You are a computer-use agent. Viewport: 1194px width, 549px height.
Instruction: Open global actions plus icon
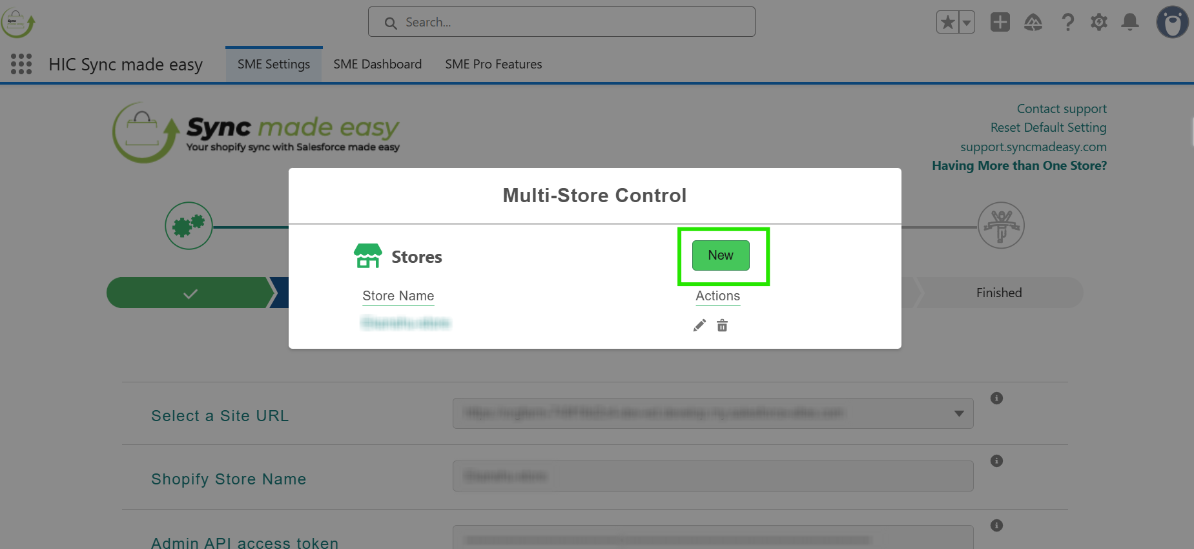click(1000, 22)
